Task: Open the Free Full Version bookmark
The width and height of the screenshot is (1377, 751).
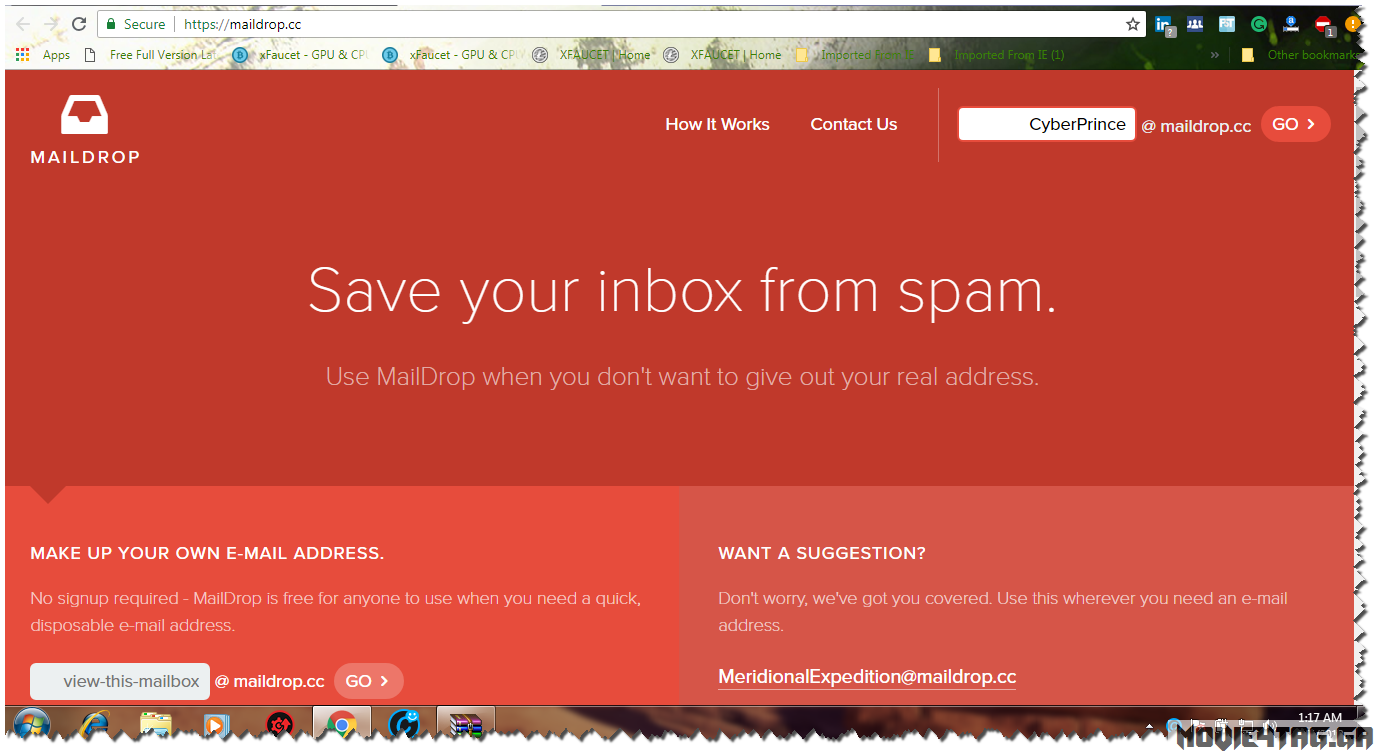Action: [149, 55]
